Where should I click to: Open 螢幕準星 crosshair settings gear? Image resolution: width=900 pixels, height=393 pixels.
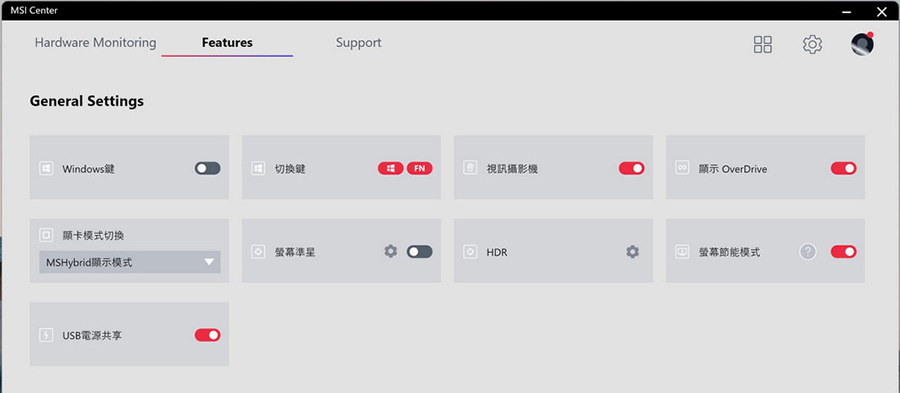pyautogui.click(x=391, y=251)
